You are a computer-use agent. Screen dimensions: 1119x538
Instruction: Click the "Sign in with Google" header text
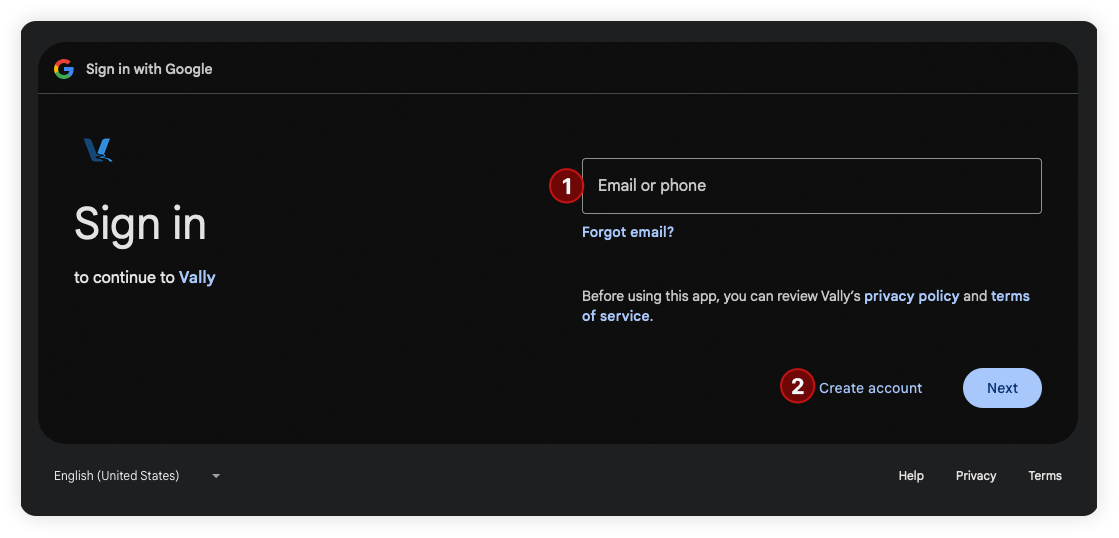(x=149, y=69)
